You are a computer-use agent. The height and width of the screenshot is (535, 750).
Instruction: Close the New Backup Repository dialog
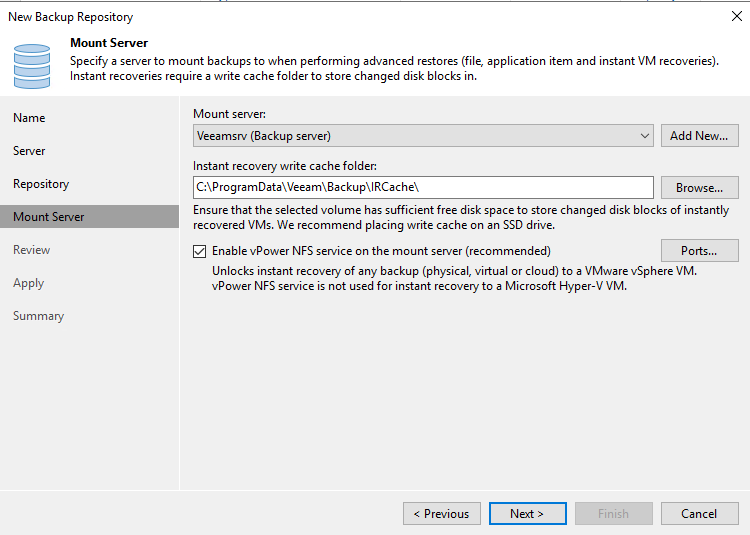[736, 16]
